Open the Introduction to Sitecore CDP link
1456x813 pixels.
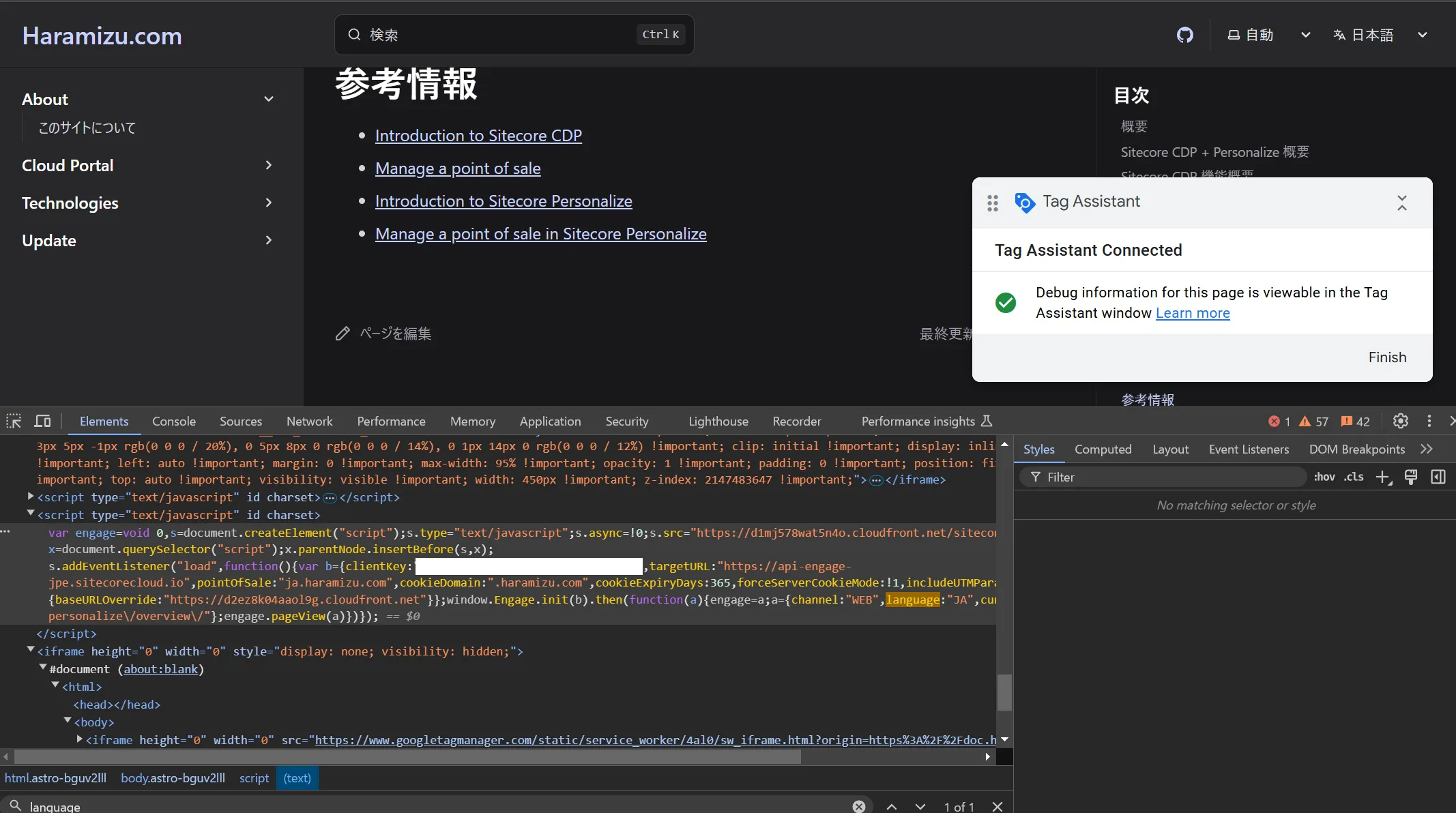(x=478, y=134)
